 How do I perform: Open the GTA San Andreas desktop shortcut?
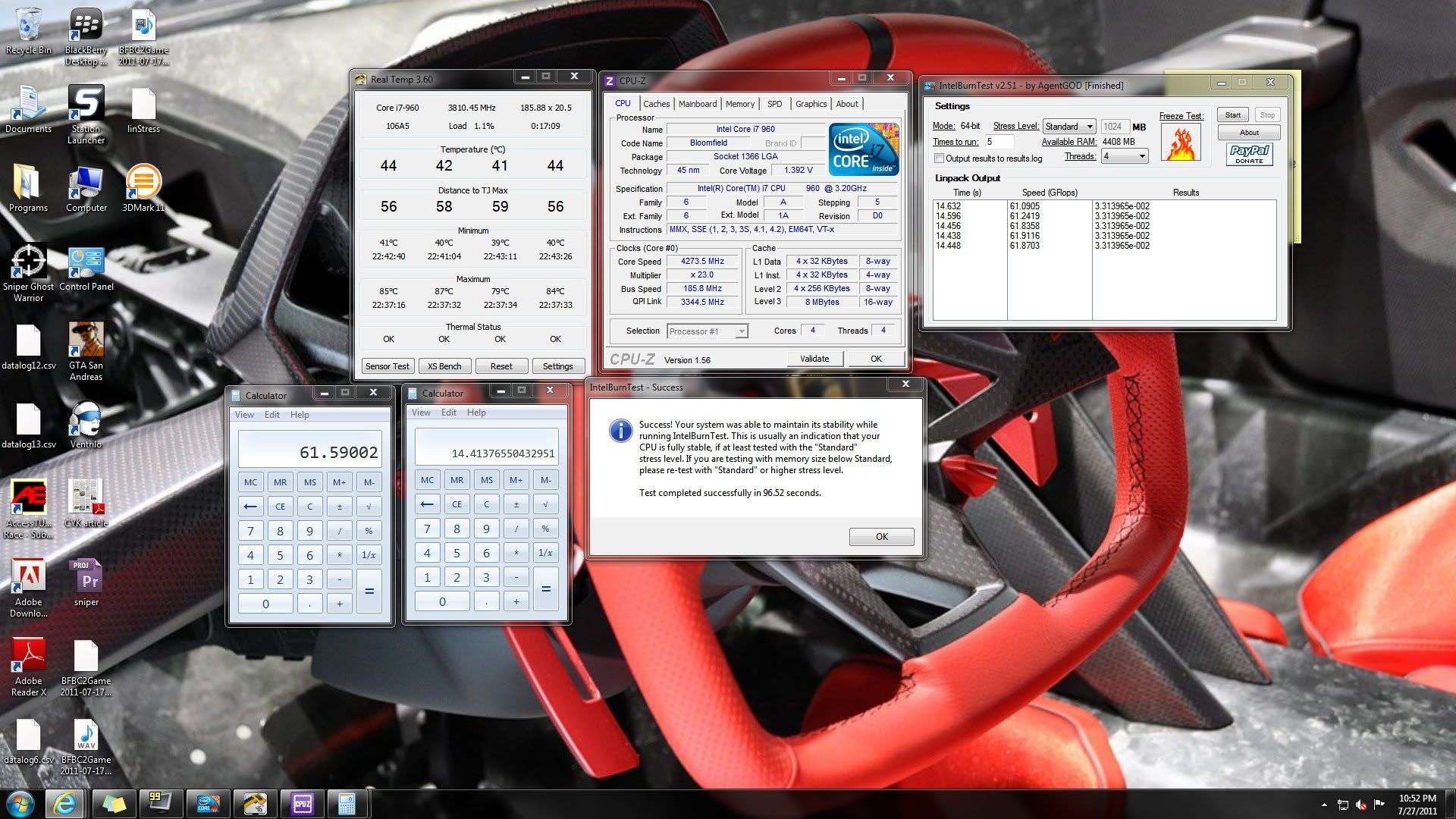(87, 341)
